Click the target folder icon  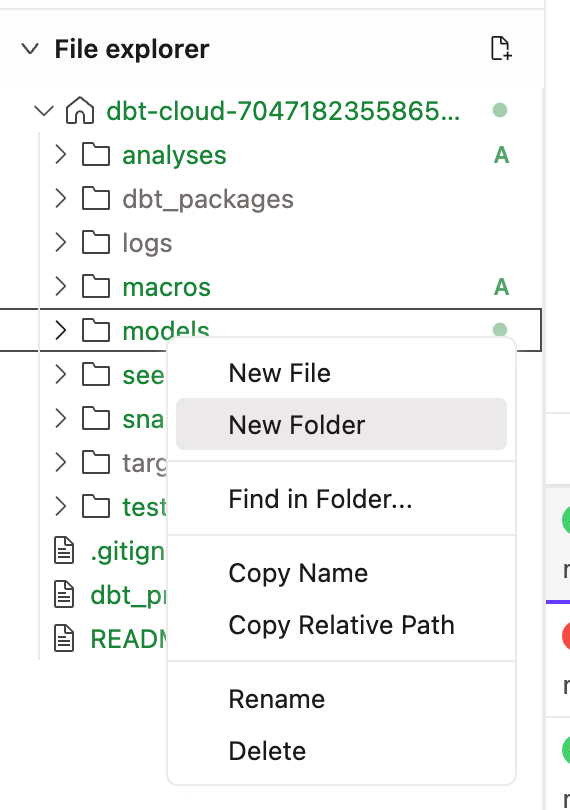(96, 462)
